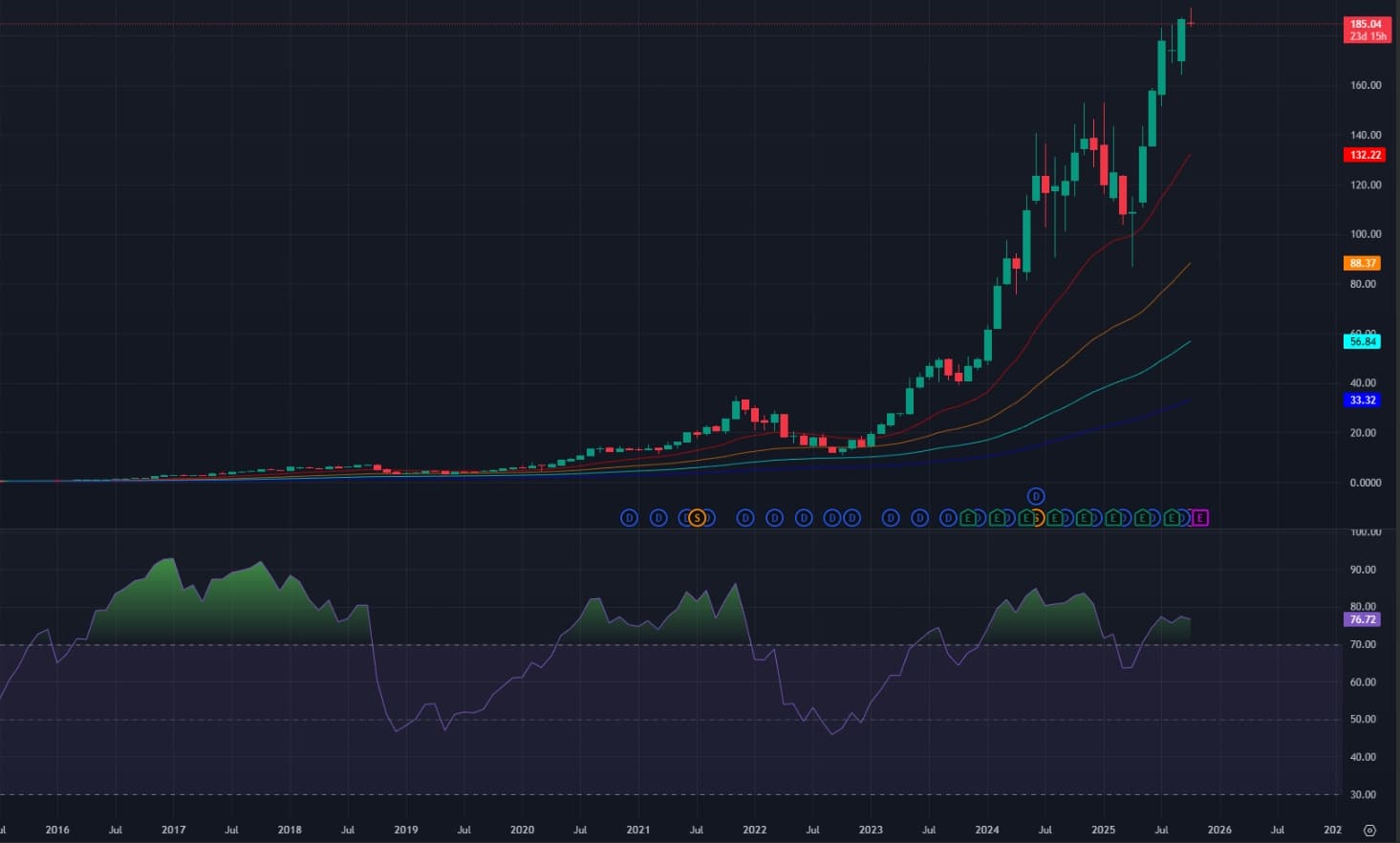
Task: Select the cyan 56.84 price label
Action: click(x=1363, y=341)
